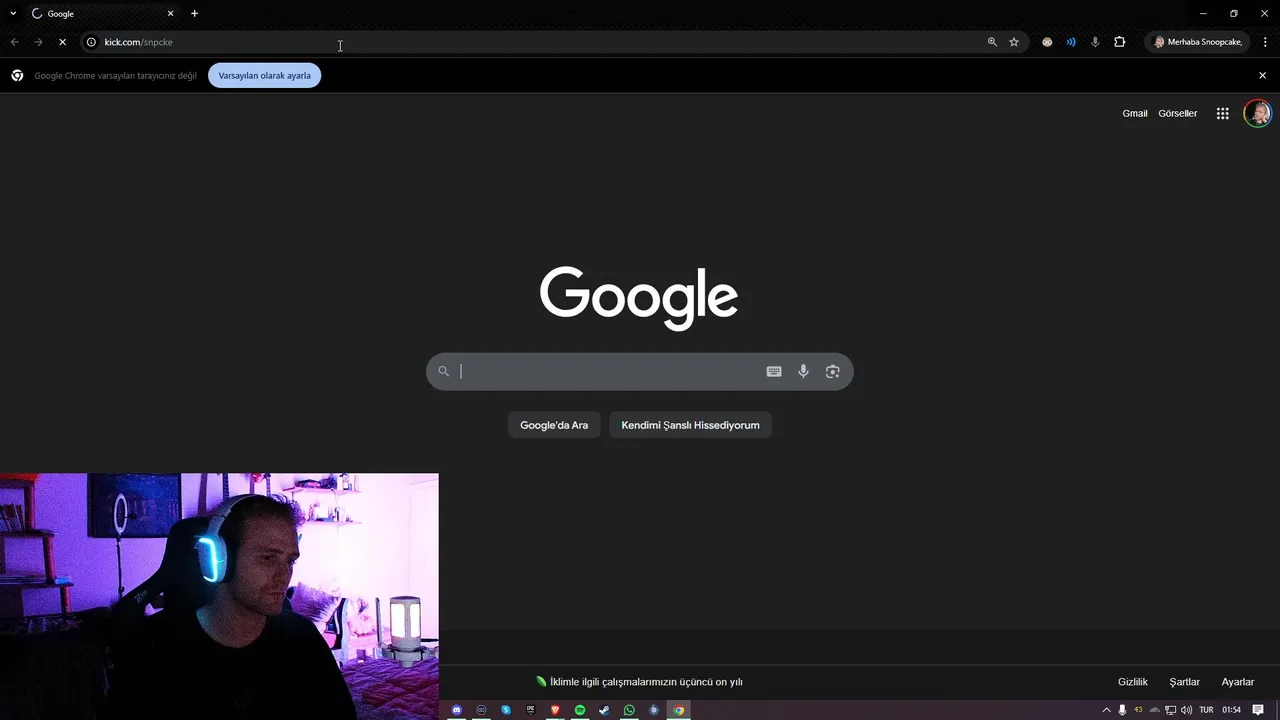
Task: Open the Merhaba Snoopcake profile chip
Action: 1198,42
